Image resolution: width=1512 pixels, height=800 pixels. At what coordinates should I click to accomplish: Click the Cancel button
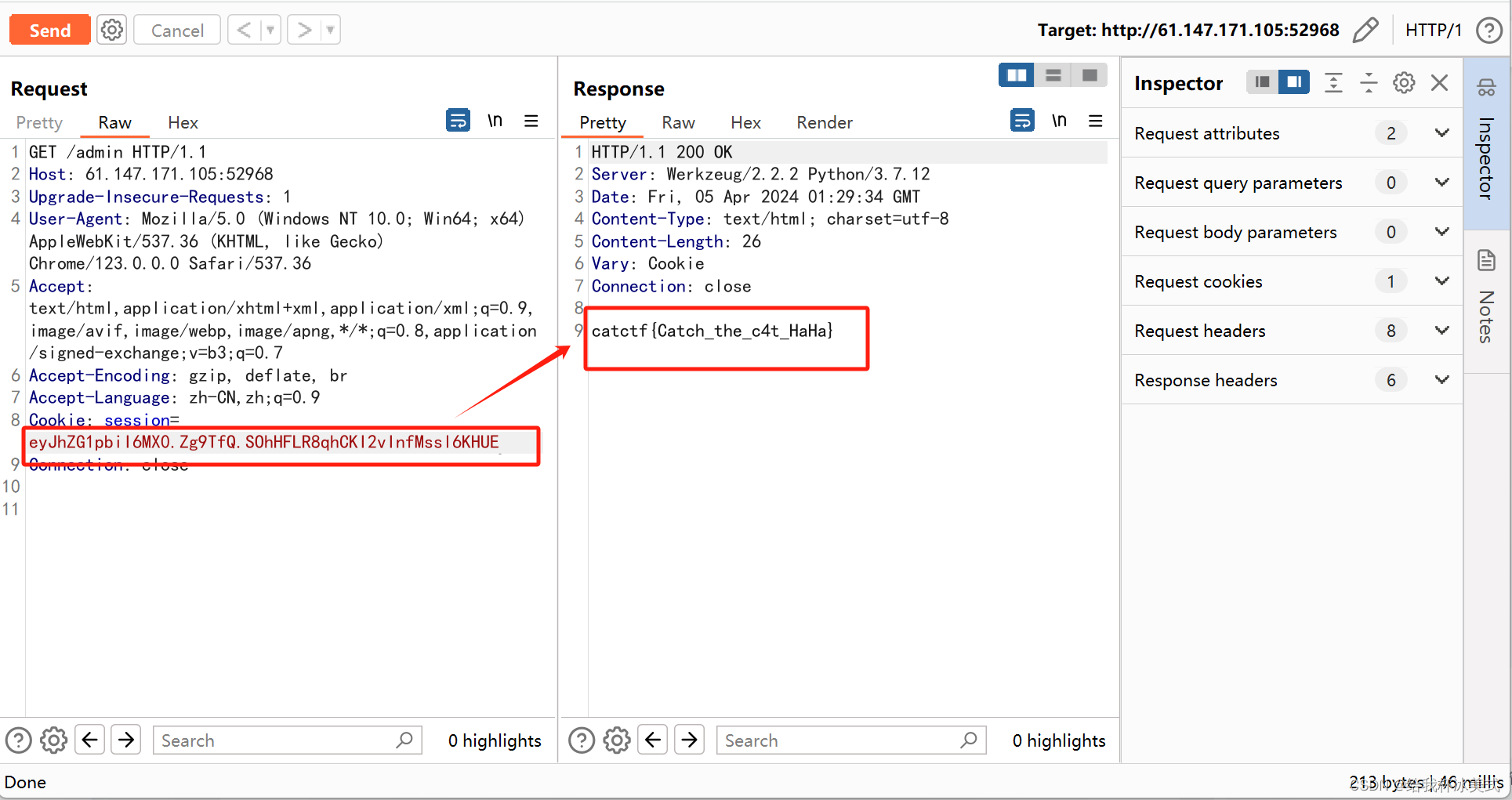pos(177,31)
